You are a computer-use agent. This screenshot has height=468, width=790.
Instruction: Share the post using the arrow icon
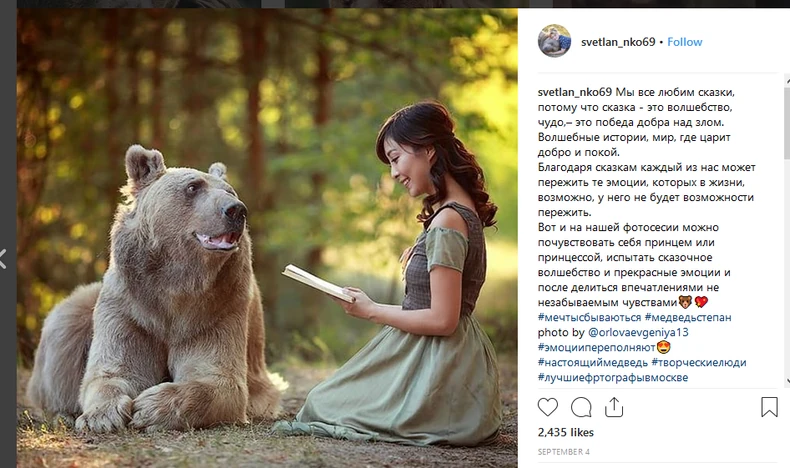pos(614,406)
